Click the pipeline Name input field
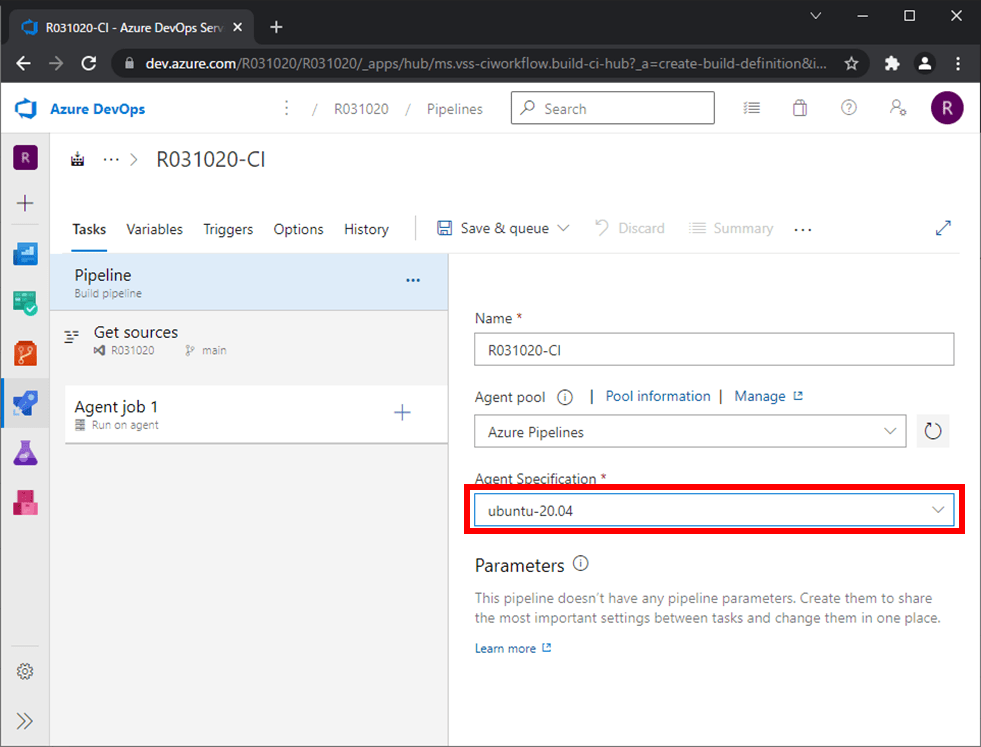981x747 pixels. point(714,349)
